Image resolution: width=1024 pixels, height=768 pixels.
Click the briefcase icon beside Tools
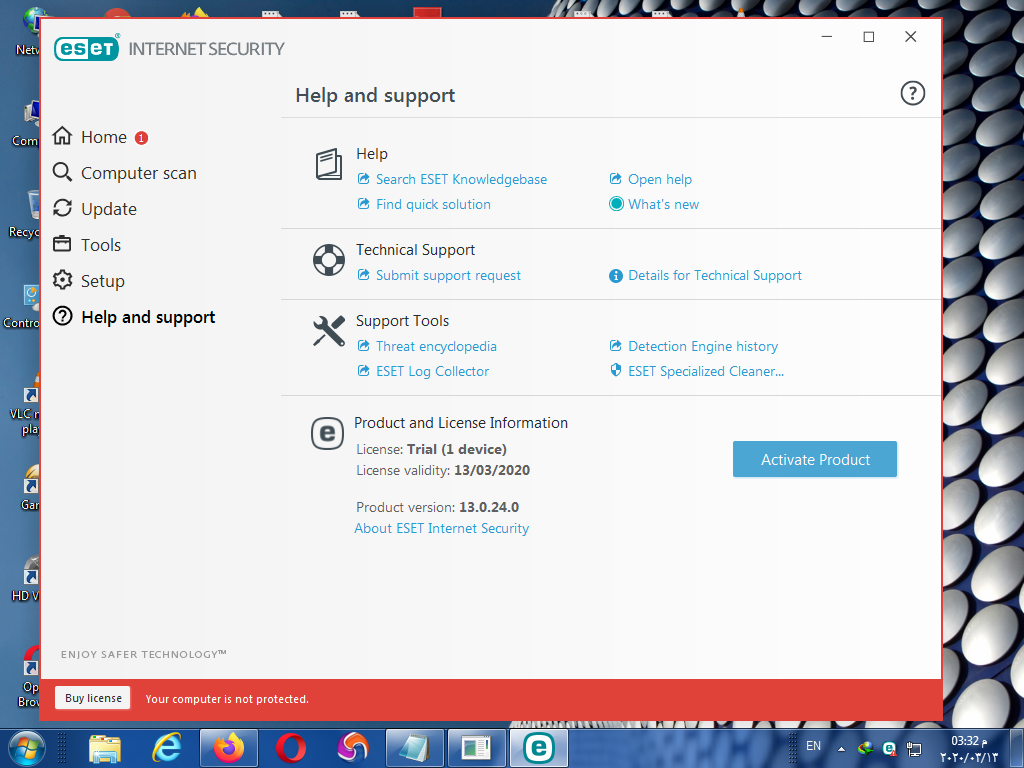[62, 244]
